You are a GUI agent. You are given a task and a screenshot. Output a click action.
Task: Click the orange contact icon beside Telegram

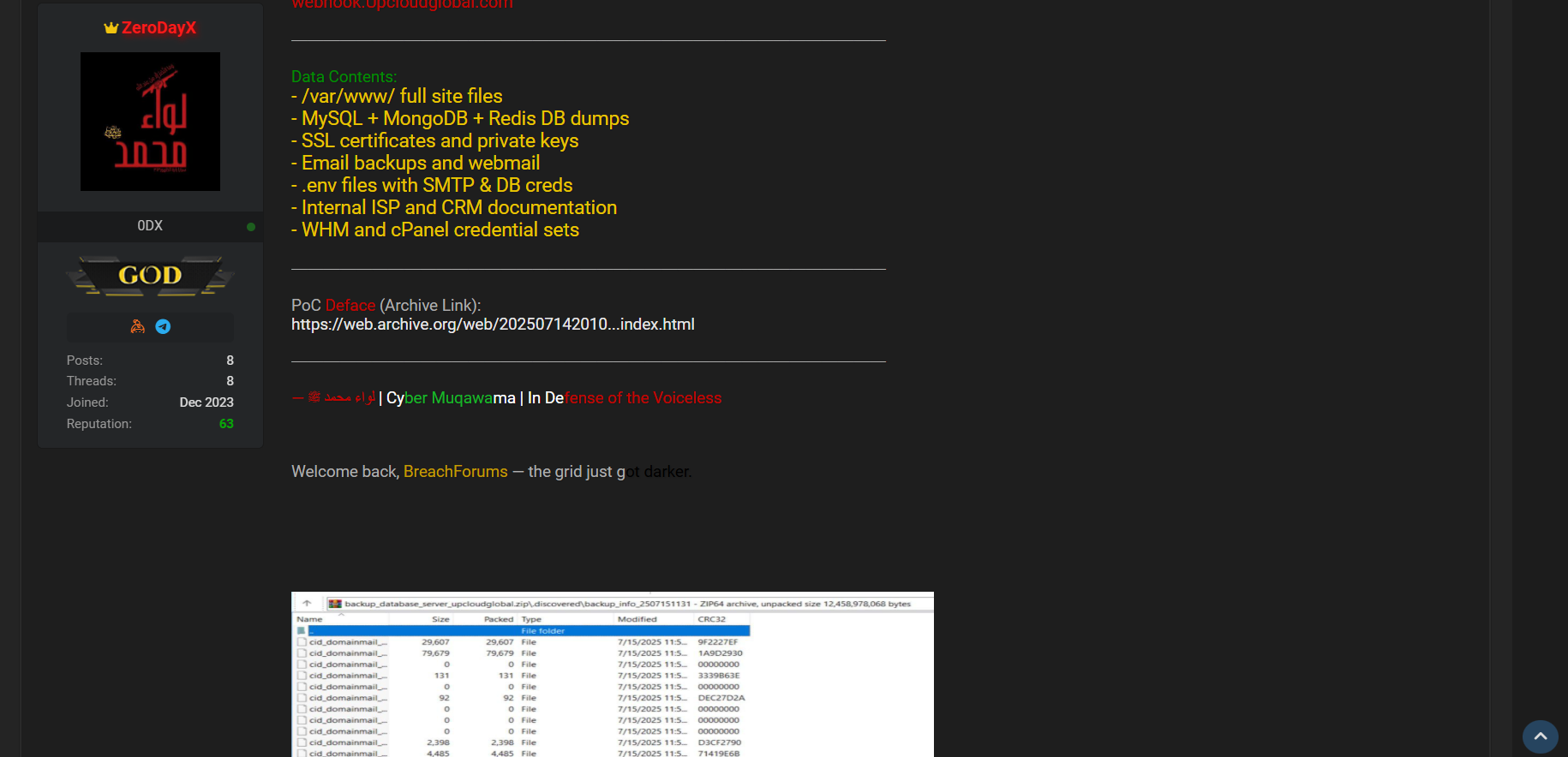click(x=137, y=326)
